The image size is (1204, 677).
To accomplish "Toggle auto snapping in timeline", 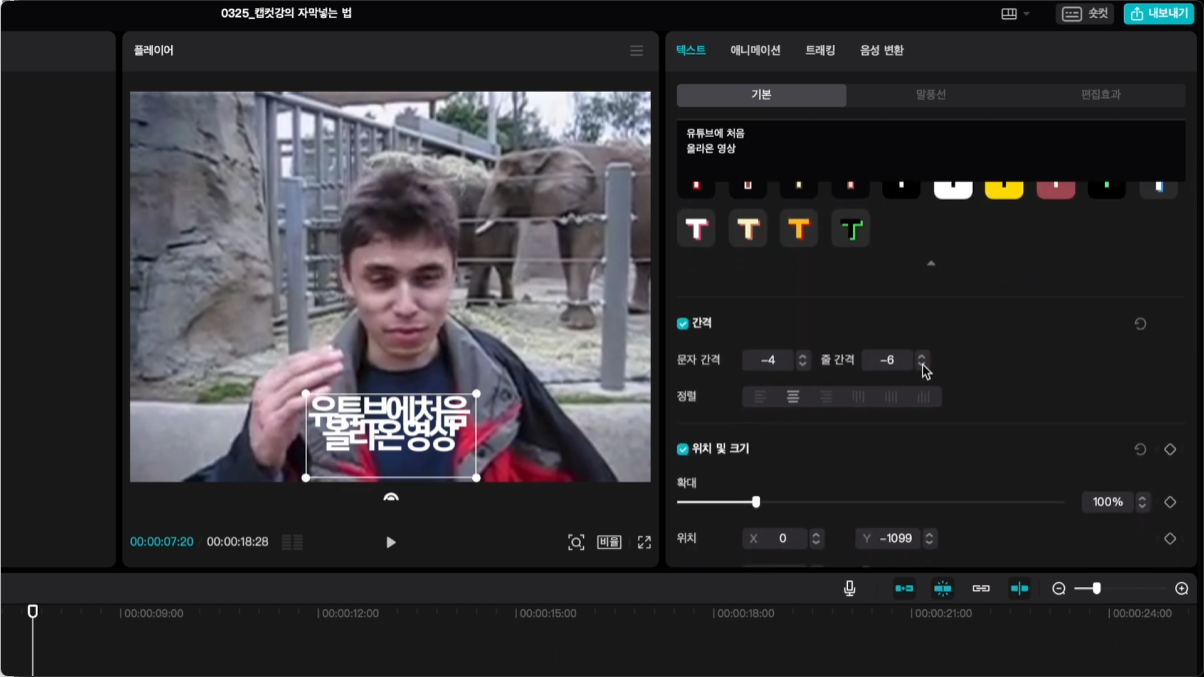I will [942, 589].
